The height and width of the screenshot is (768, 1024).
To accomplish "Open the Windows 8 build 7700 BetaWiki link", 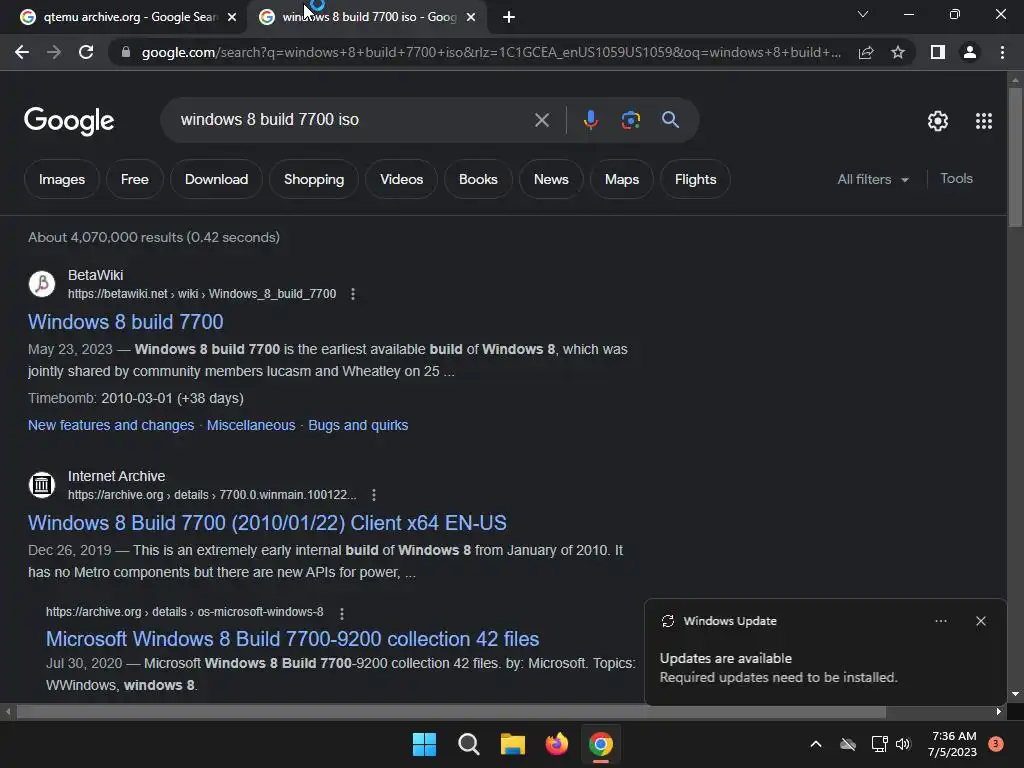I will (x=126, y=322).
